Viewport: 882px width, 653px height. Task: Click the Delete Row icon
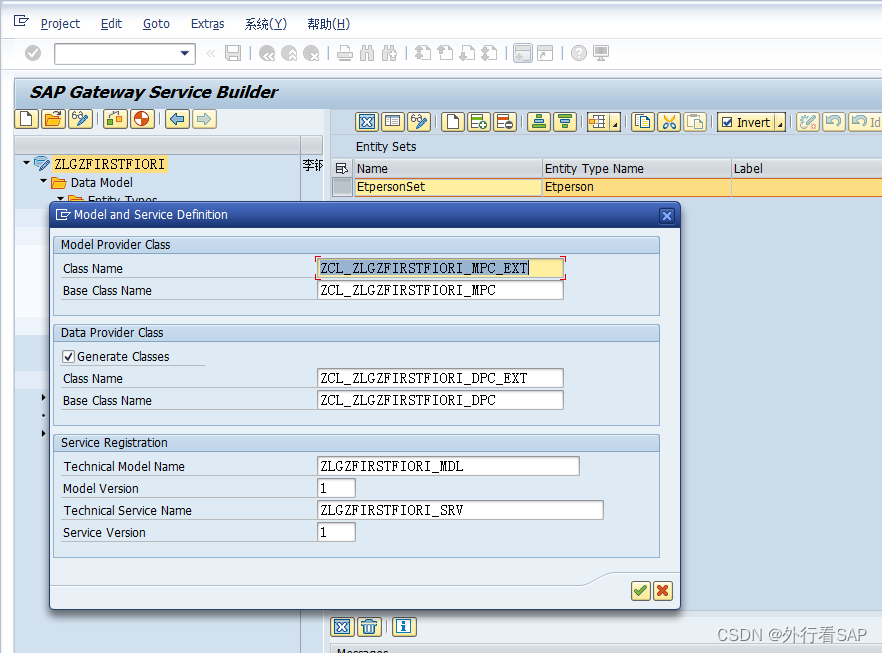point(505,122)
